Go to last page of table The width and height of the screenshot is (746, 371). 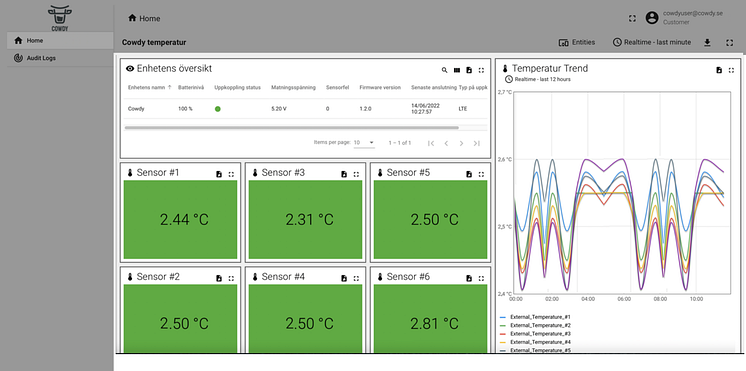477,143
